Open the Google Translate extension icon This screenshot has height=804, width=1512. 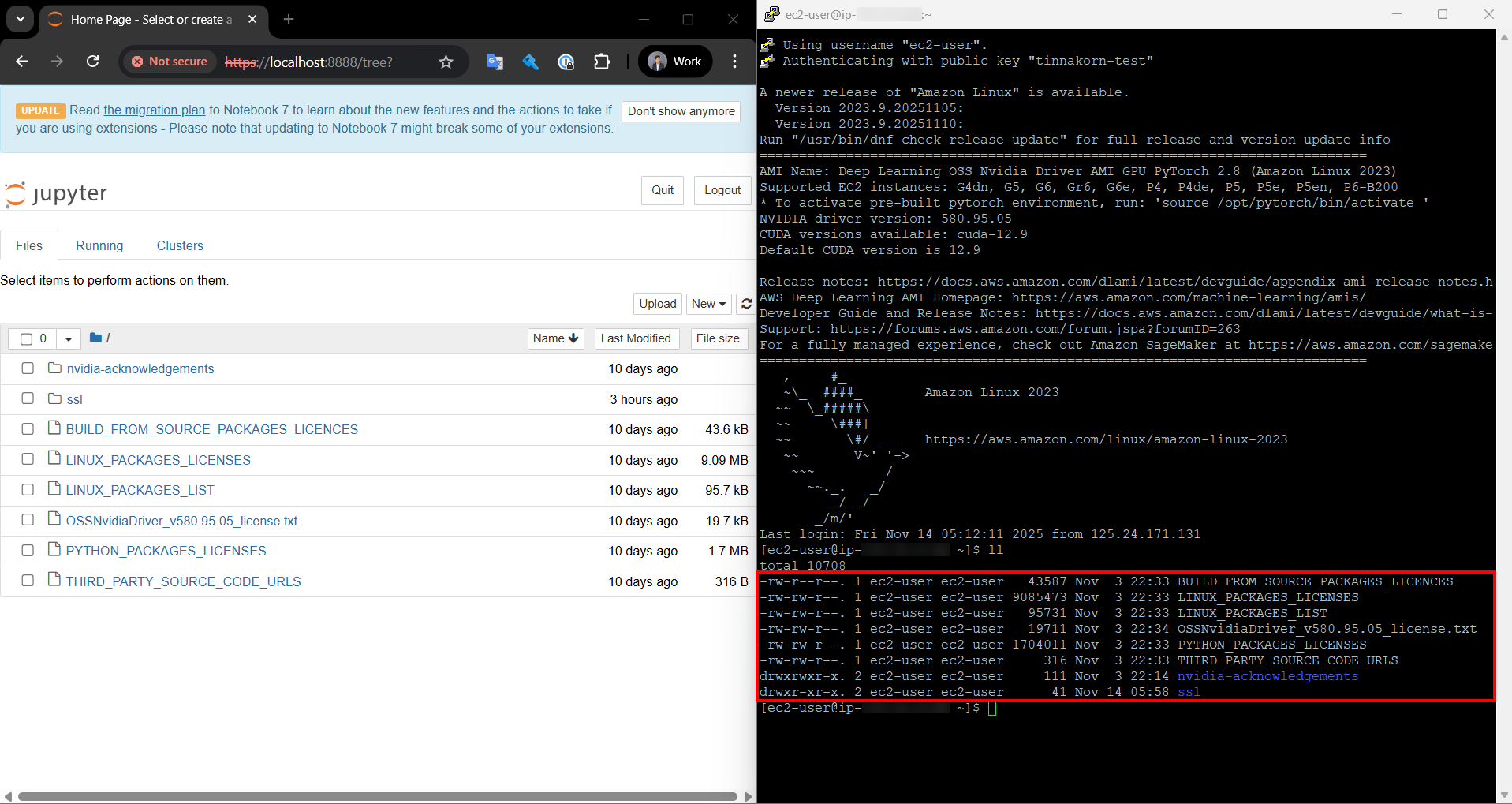coord(495,62)
